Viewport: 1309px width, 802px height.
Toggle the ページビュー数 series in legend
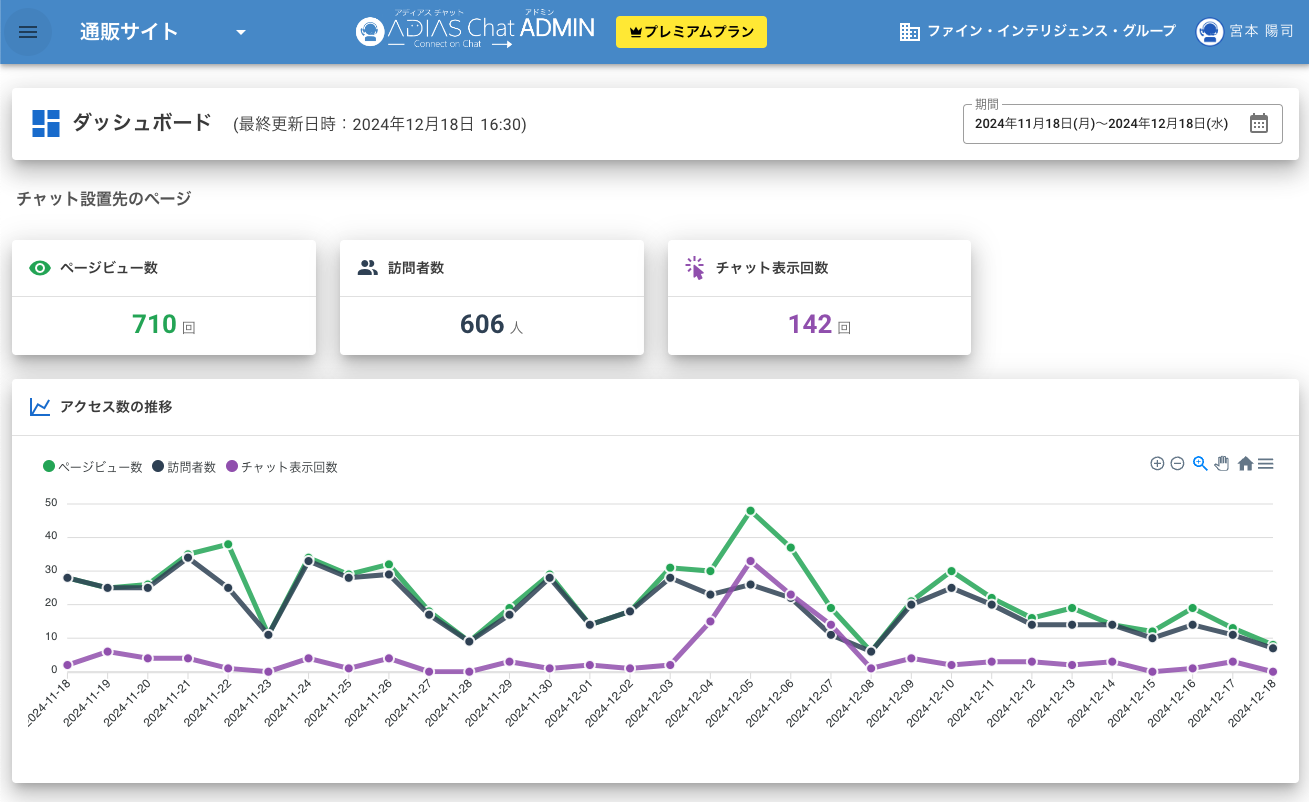pyautogui.click(x=93, y=467)
